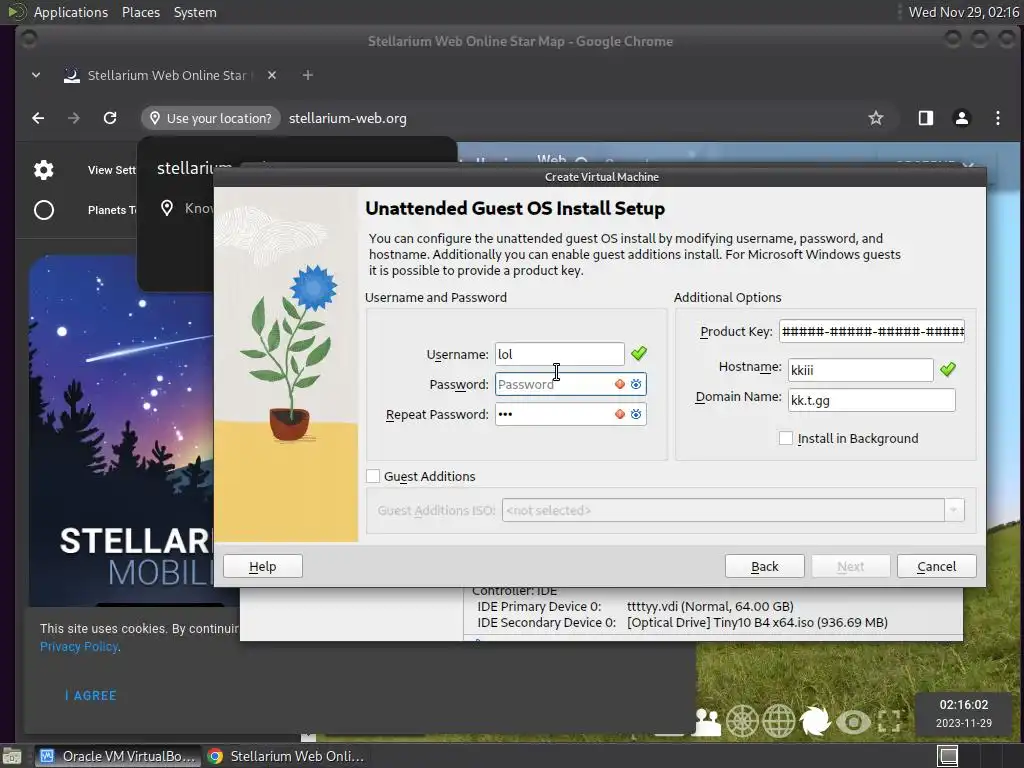Click Tiny10 B4 x64.iso optical drive text
The height and width of the screenshot is (768, 1024).
click(x=757, y=622)
